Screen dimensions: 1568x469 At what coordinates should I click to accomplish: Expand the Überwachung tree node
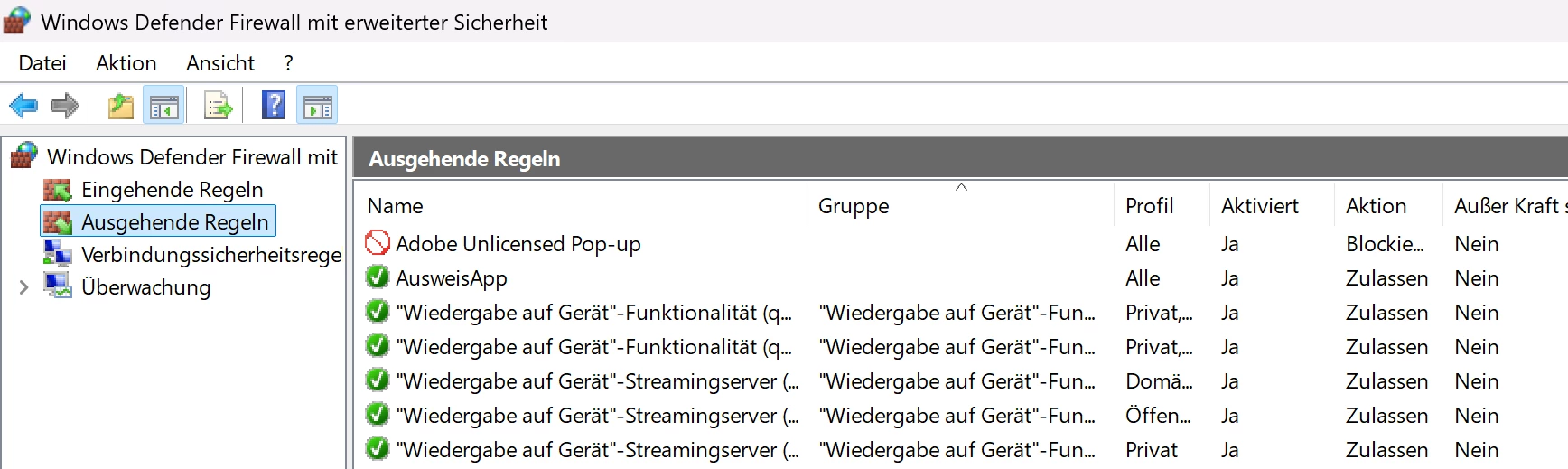click(x=23, y=287)
